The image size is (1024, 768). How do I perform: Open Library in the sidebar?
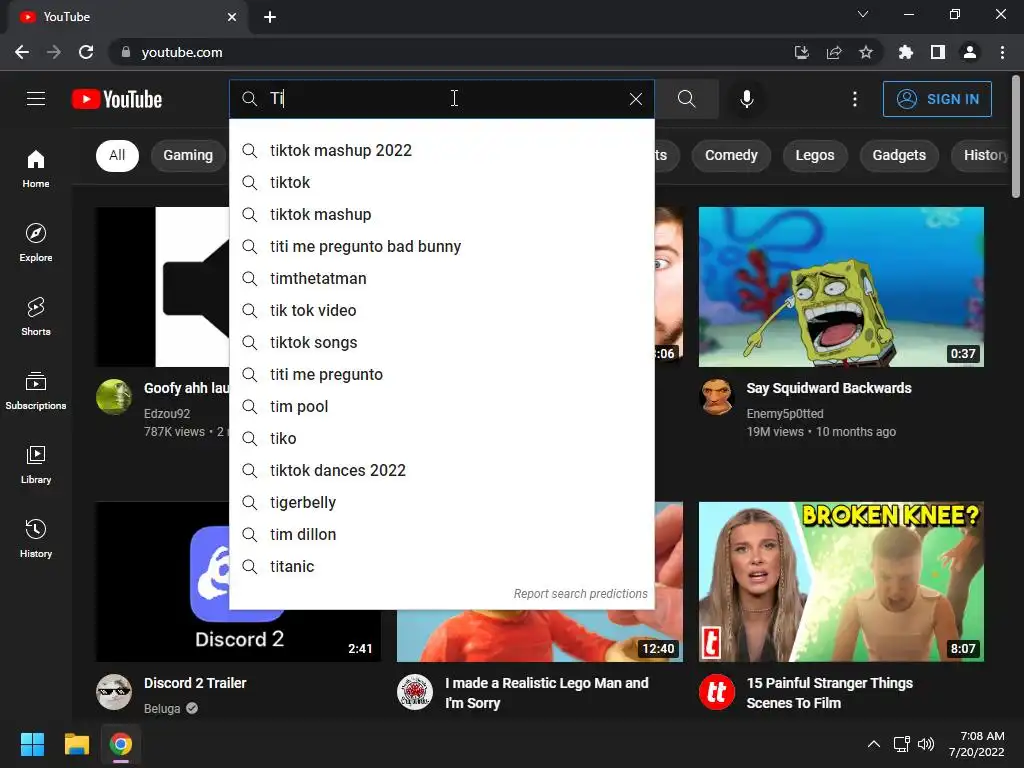tap(36, 464)
